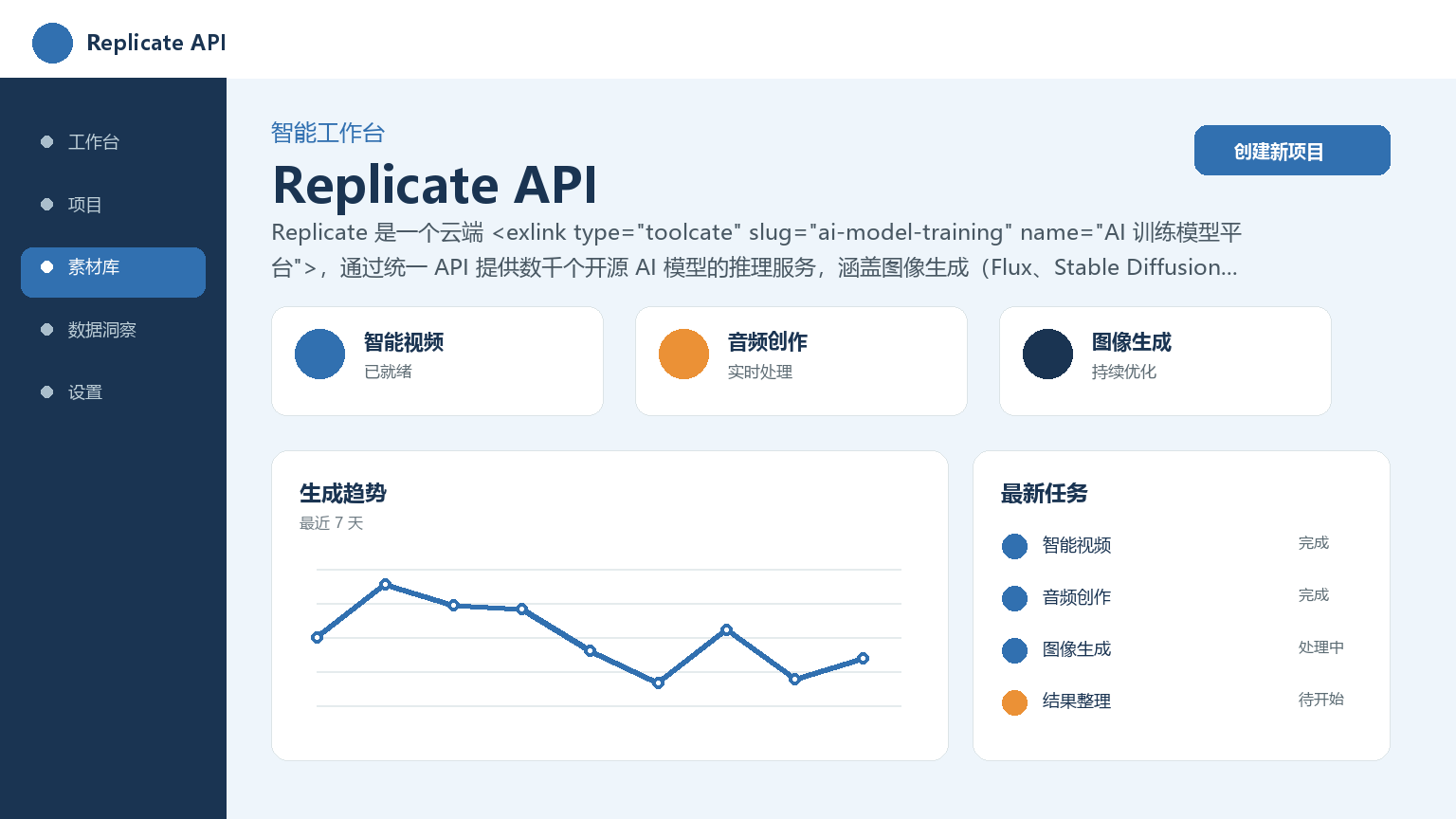Click the blue 智能视频 card icon

319,354
